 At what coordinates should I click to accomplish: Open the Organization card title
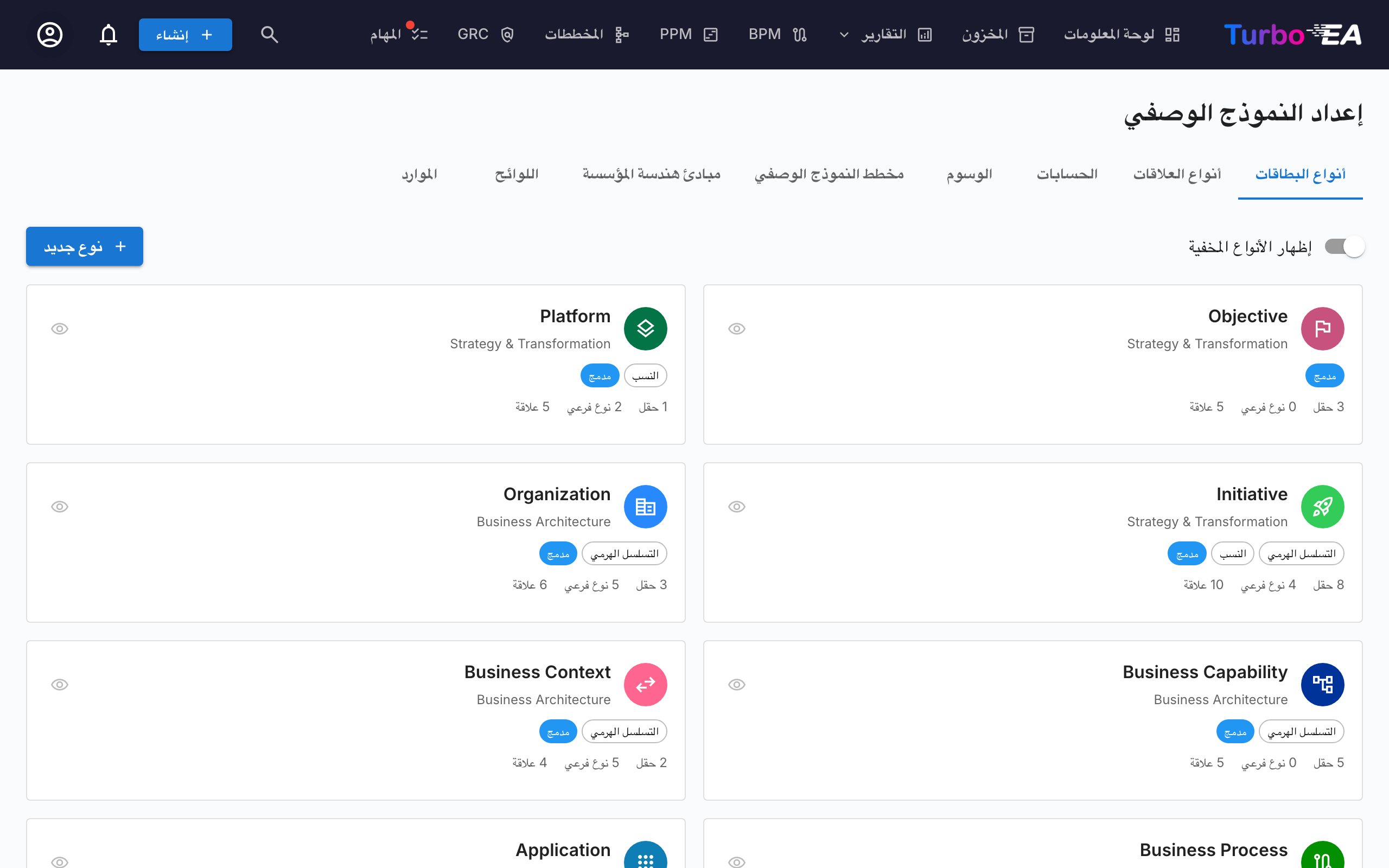pyautogui.click(x=557, y=494)
